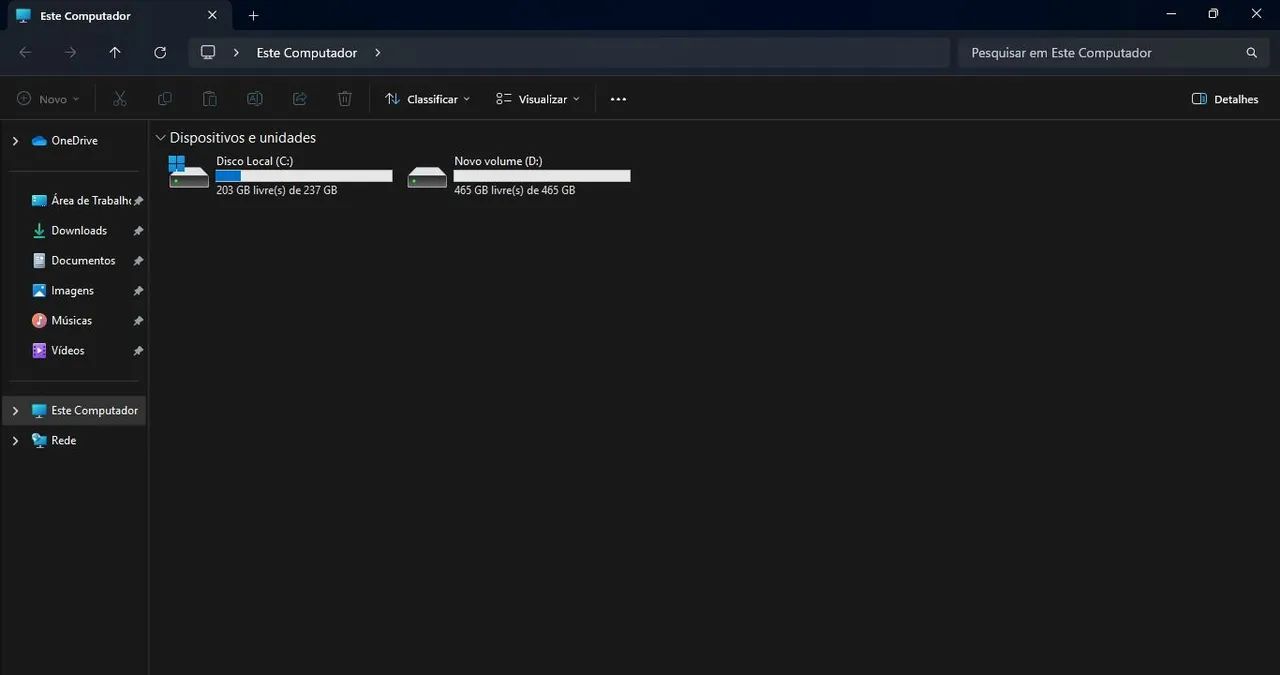
Task: Open the Classificar sort dropdown
Action: (x=428, y=99)
